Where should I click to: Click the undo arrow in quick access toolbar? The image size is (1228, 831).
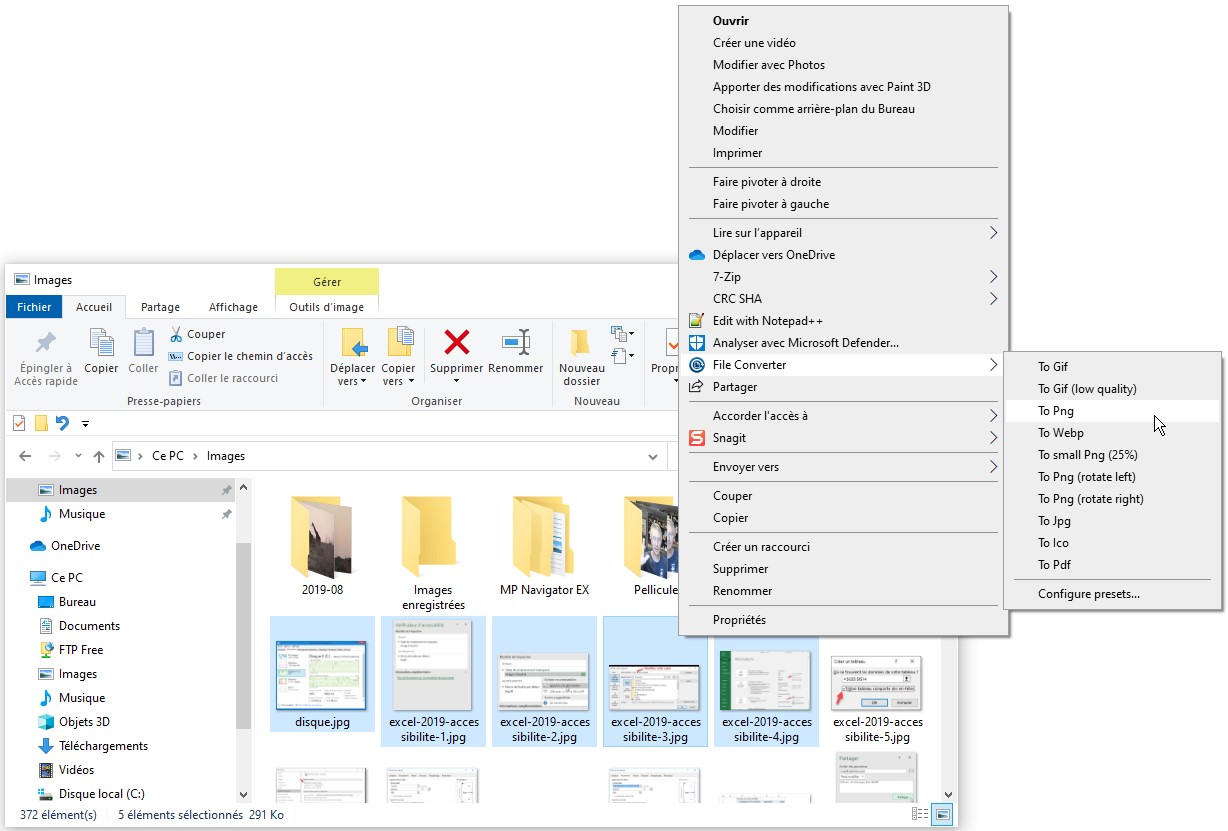(62, 423)
